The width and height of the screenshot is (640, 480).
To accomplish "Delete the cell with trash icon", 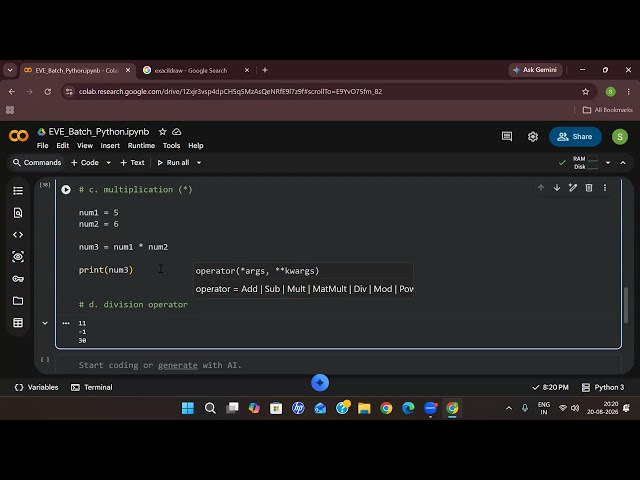I will 589,188.
